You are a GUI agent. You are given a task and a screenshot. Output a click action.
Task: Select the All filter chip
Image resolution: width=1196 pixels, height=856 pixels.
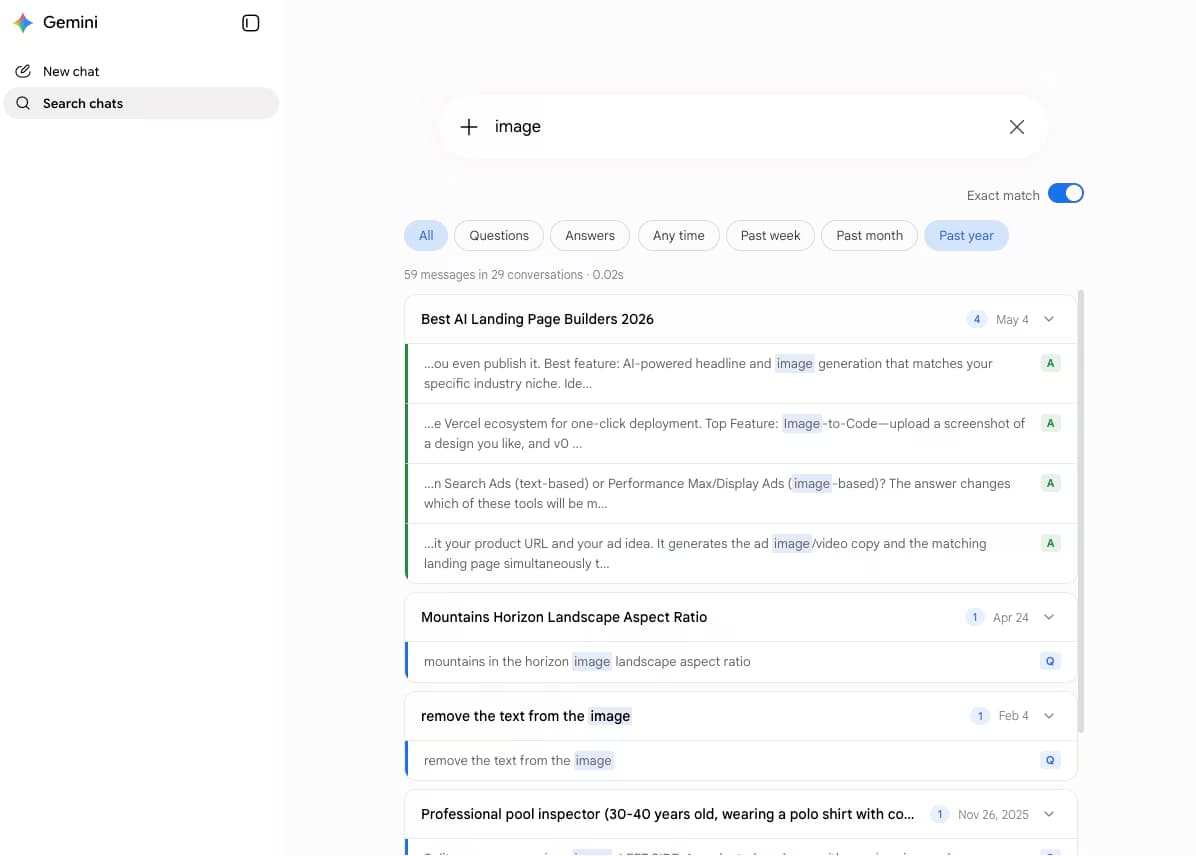(x=426, y=236)
